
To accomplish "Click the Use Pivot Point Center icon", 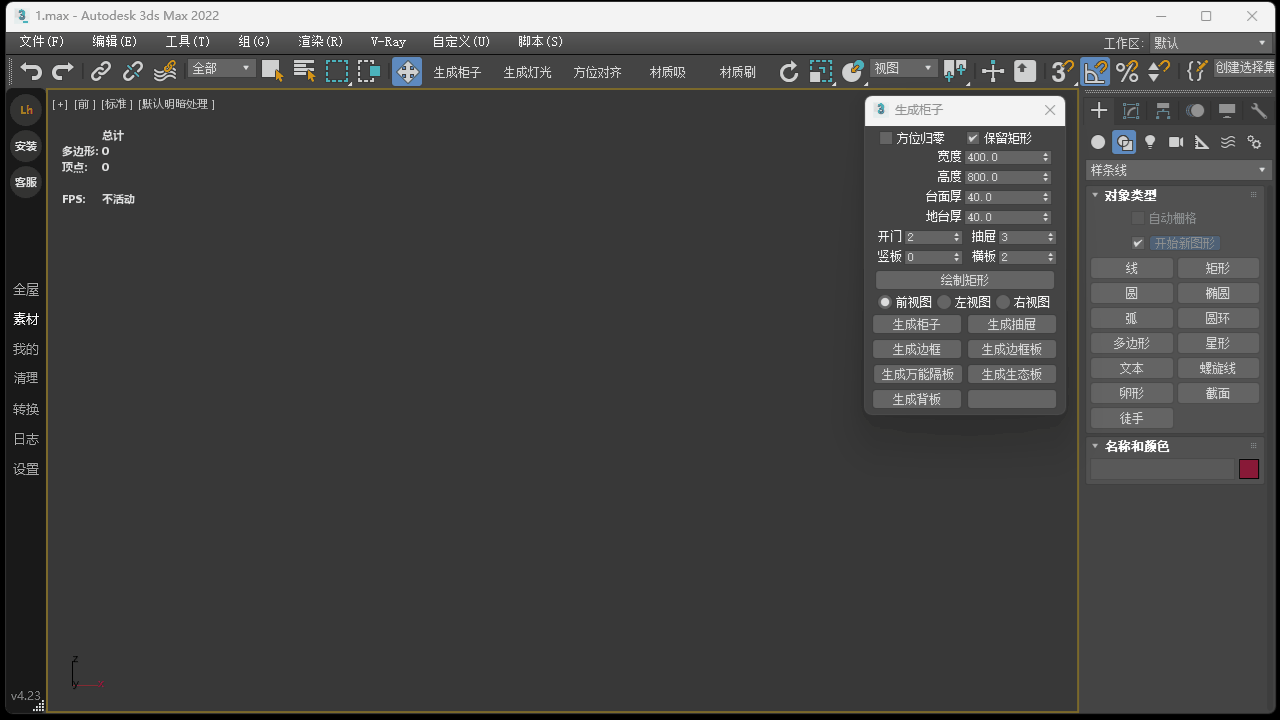I will point(955,71).
